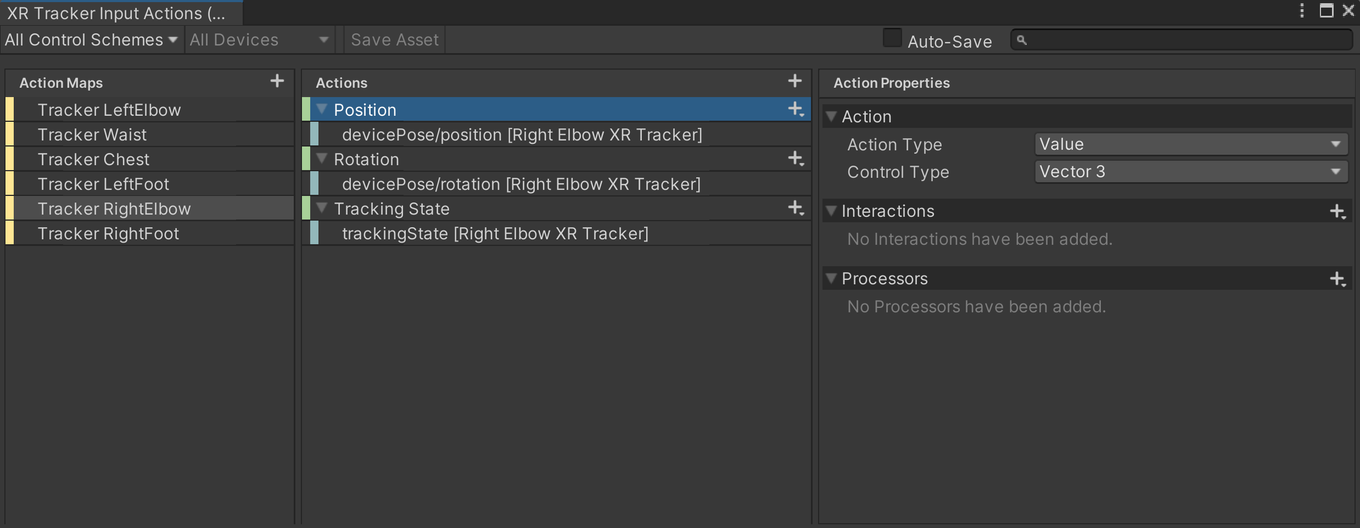Click the search field in the toolbar
This screenshot has width=1360, height=528.
[1181, 40]
